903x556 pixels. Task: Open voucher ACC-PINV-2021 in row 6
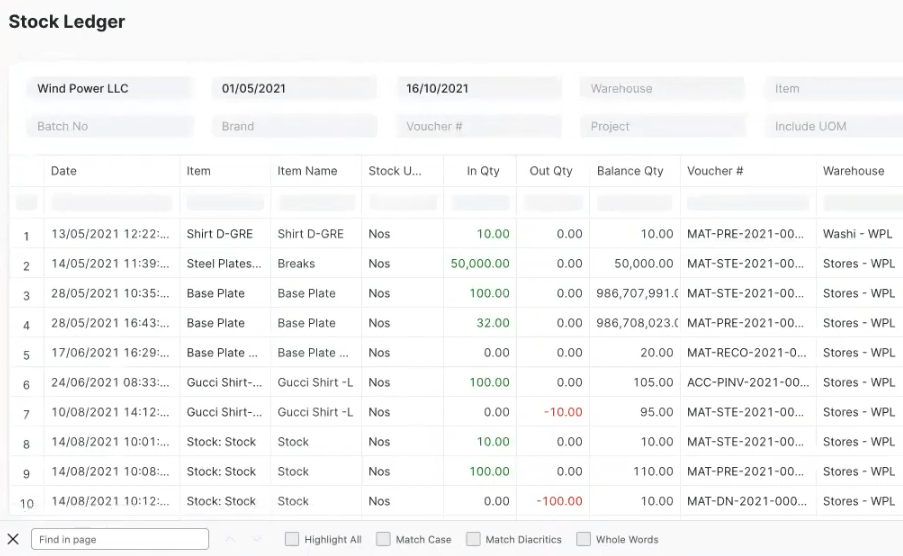746,382
